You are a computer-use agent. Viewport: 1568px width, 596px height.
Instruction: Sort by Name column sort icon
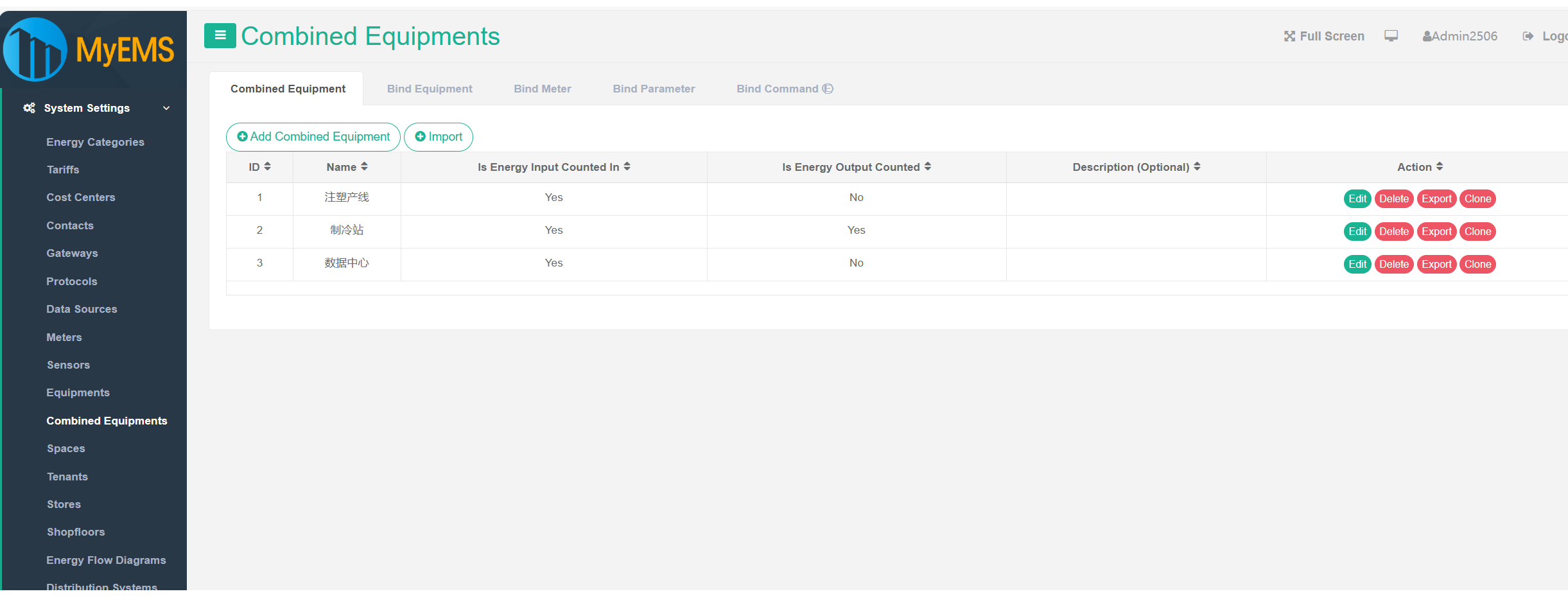pos(364,167)
